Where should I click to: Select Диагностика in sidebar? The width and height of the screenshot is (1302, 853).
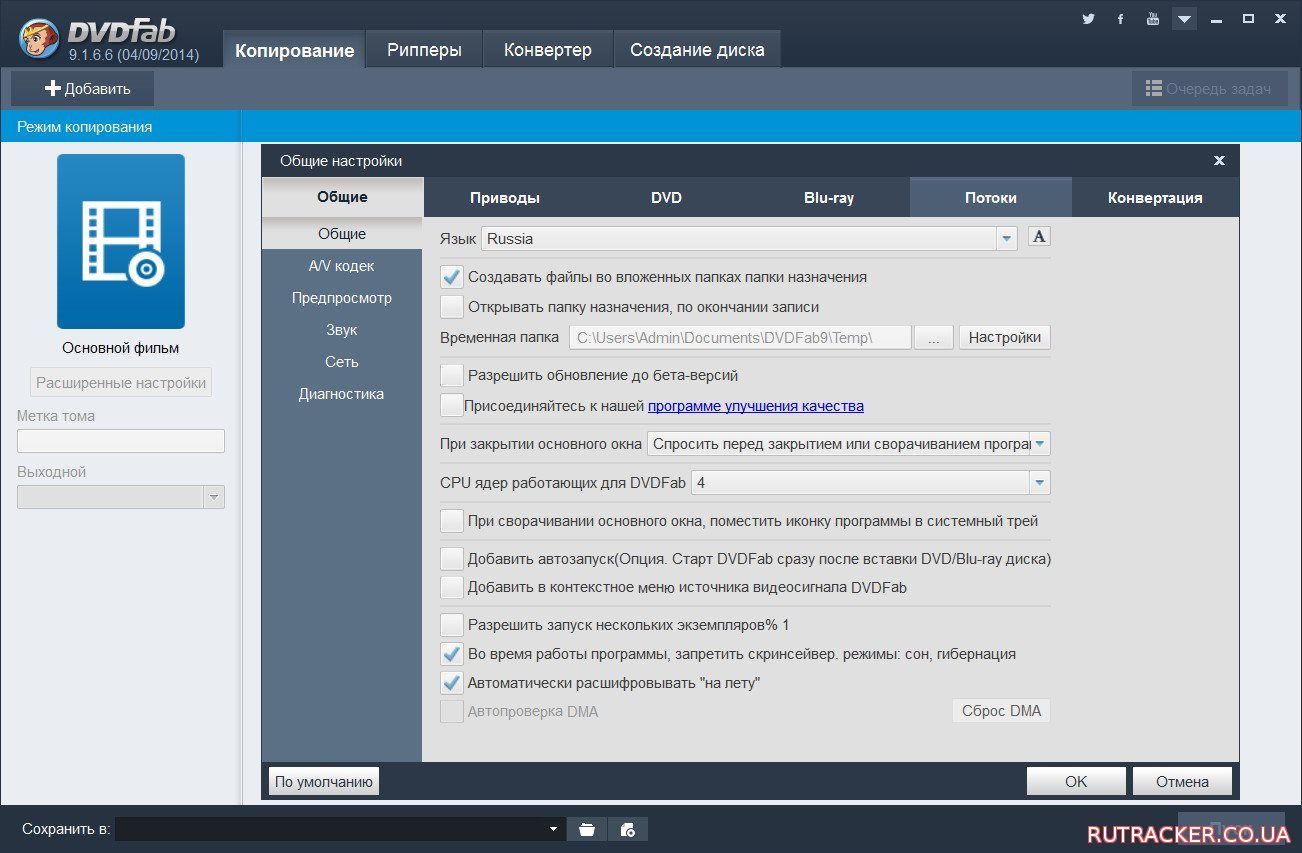click(x=342, y=394)
